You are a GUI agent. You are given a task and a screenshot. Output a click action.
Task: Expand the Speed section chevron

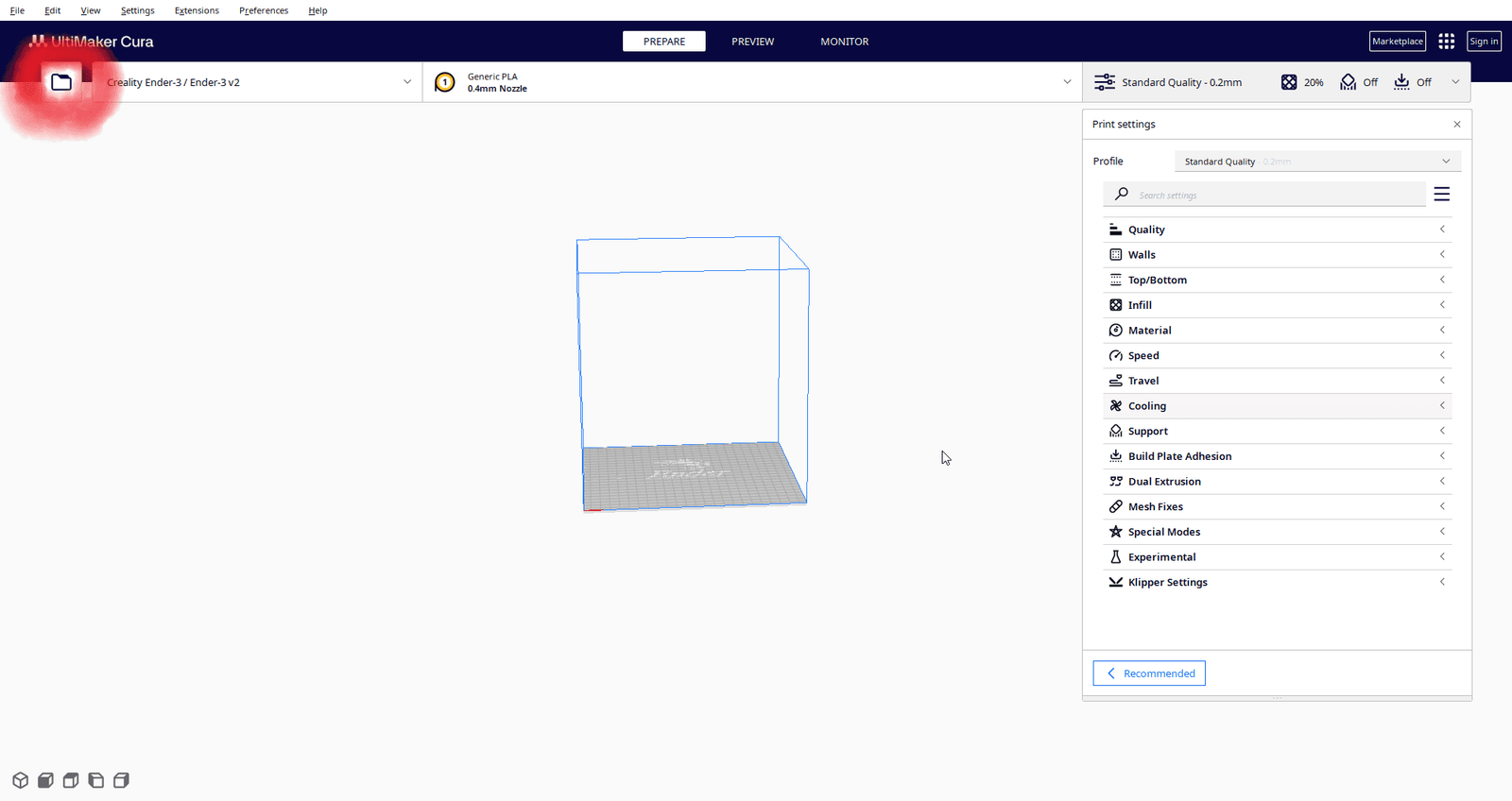(1442, 355)
